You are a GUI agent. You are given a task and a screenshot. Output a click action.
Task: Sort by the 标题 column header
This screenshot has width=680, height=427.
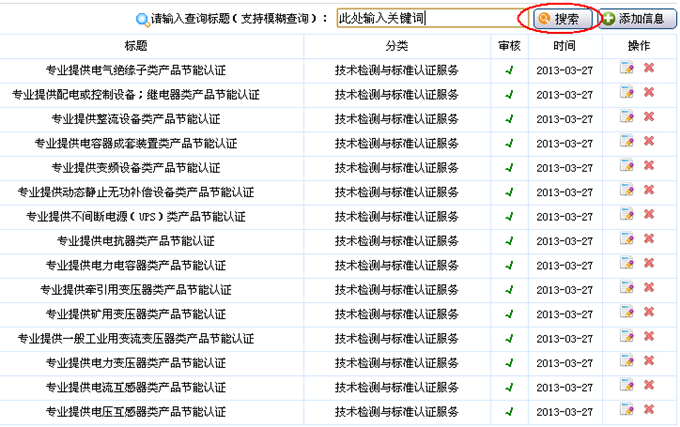coord(136,46)
